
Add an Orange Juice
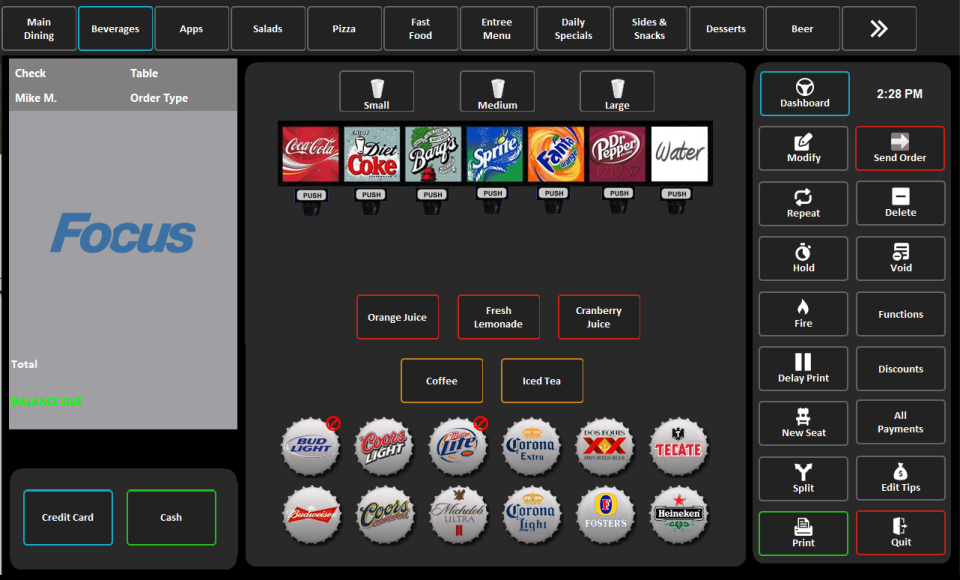397,317
